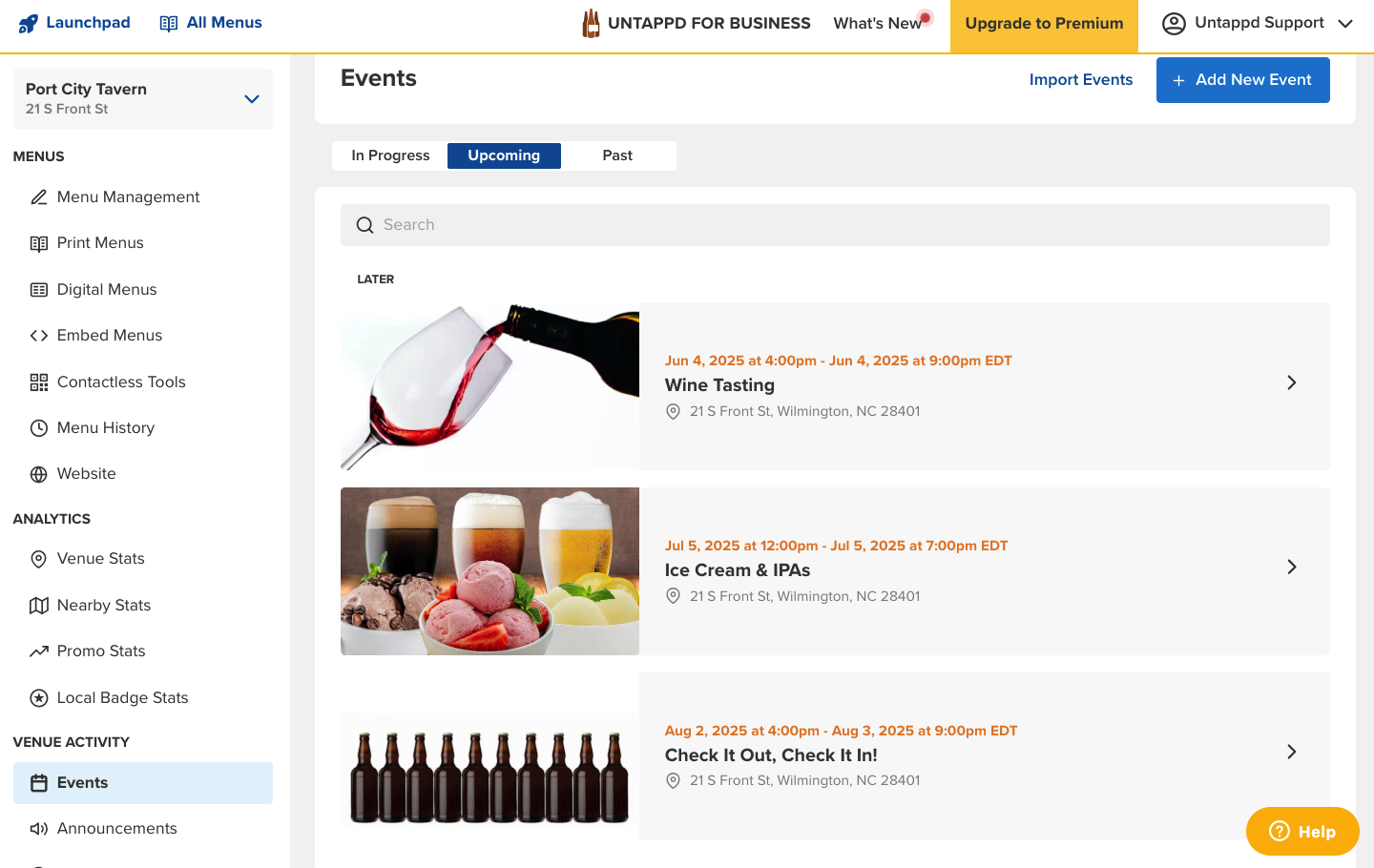The width and height of the screenshot is (1374, 868).
Task: Click into the events Search field
Action: tap(835, 225)
